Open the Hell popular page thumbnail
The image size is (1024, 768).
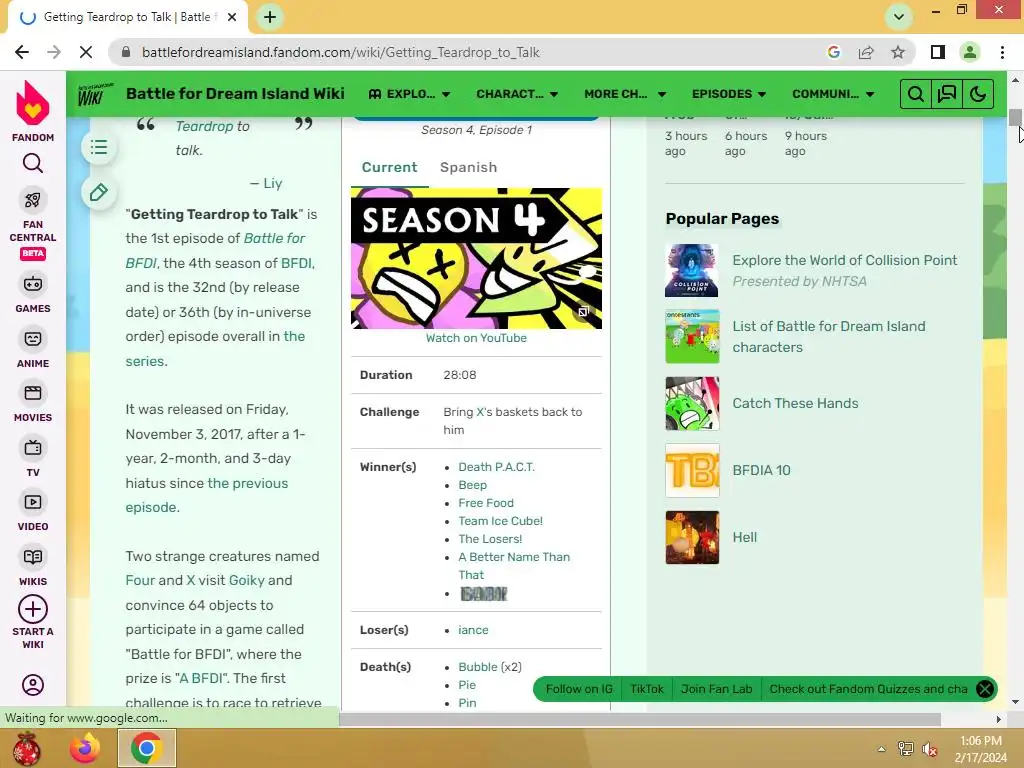click(x=692, y=537)
